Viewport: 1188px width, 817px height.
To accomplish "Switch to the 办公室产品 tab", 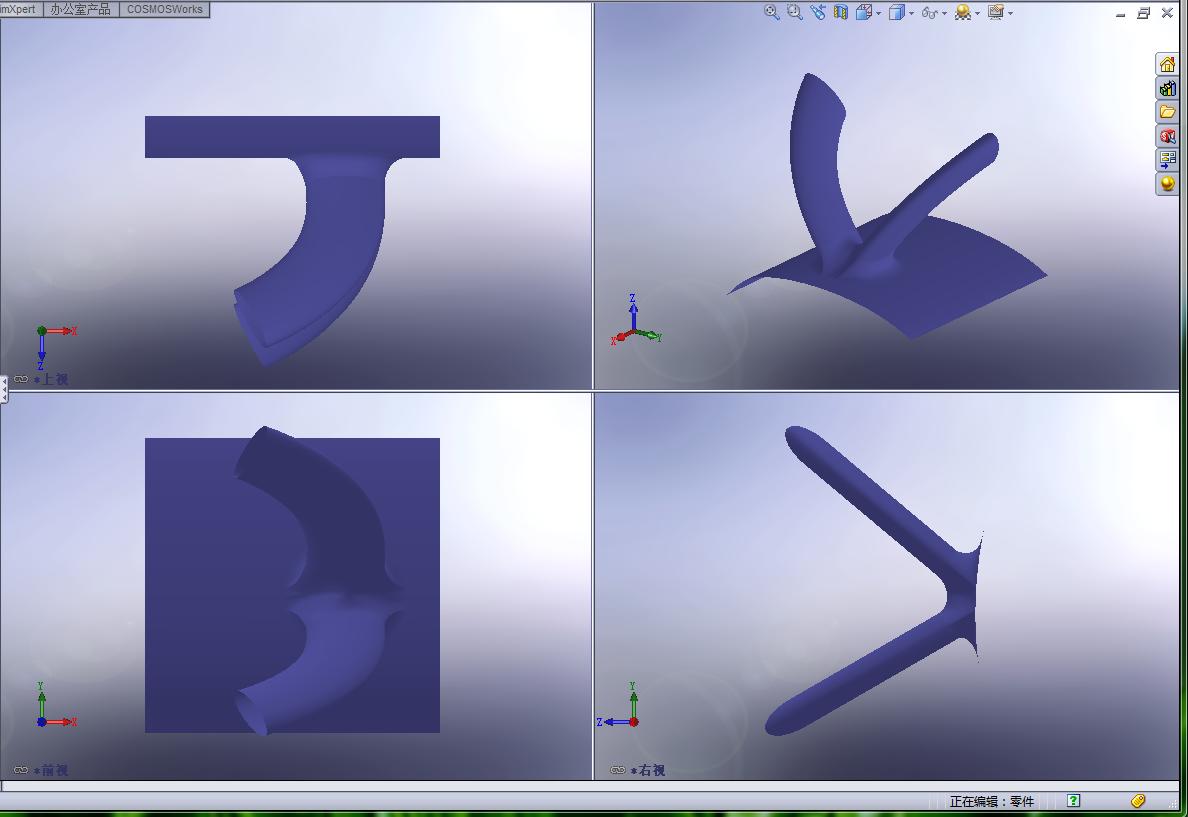I will (x=80, y=9).
